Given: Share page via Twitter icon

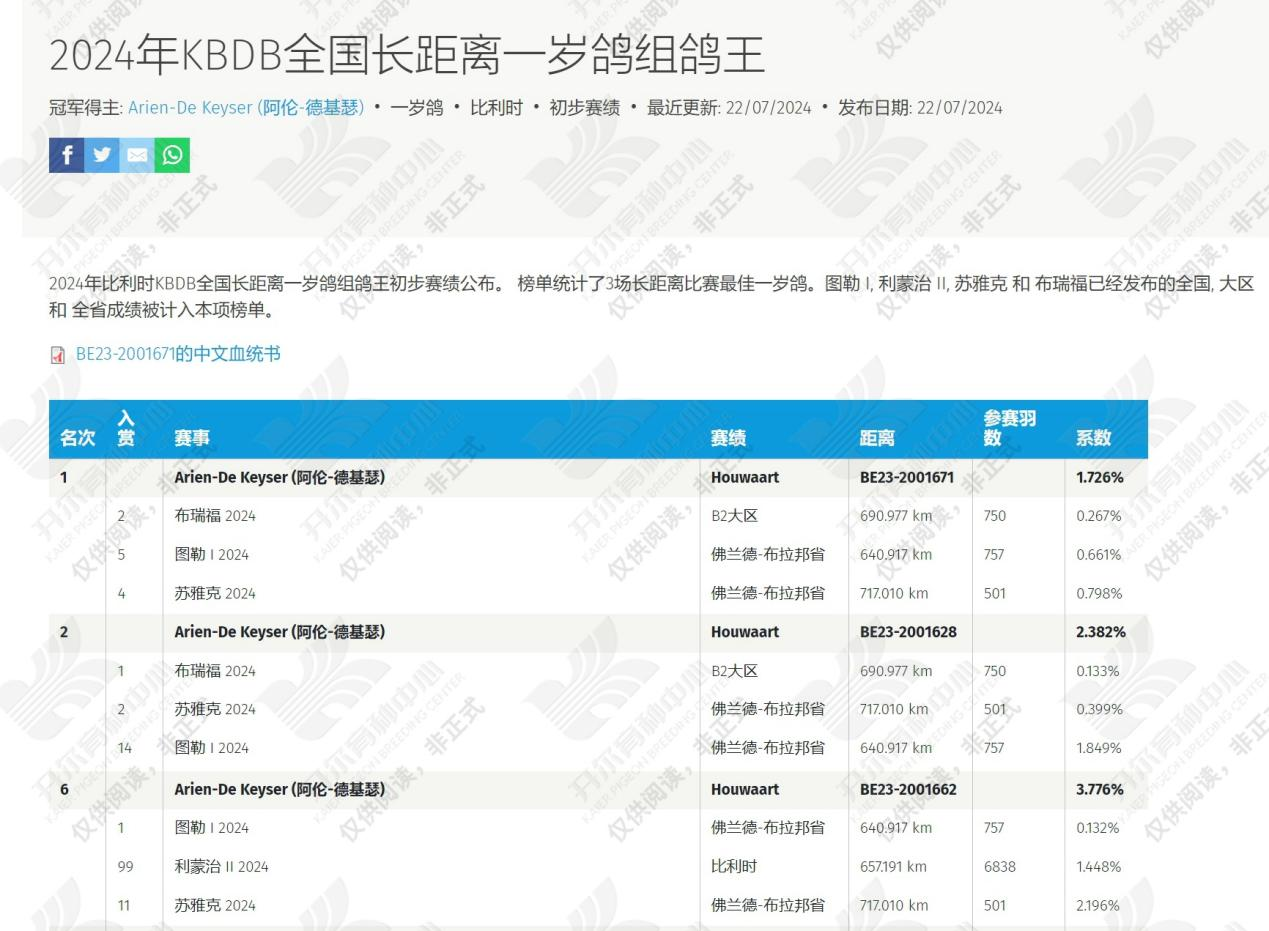Looking at the screenshot, I should pos(102,155).
